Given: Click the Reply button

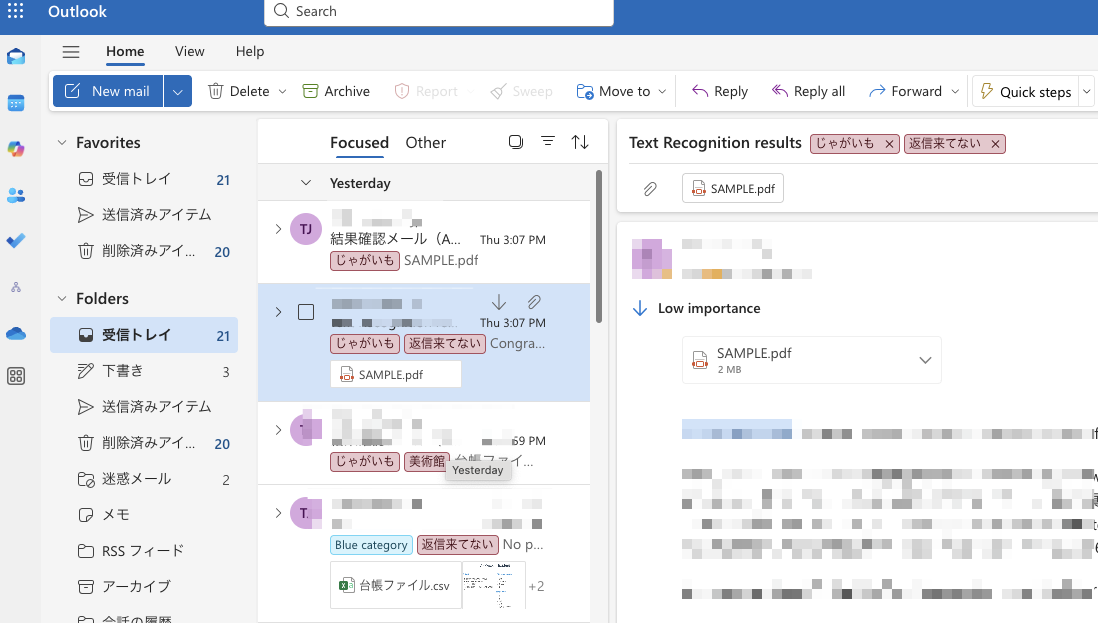Looking at the screenshot, I should 720,92.
